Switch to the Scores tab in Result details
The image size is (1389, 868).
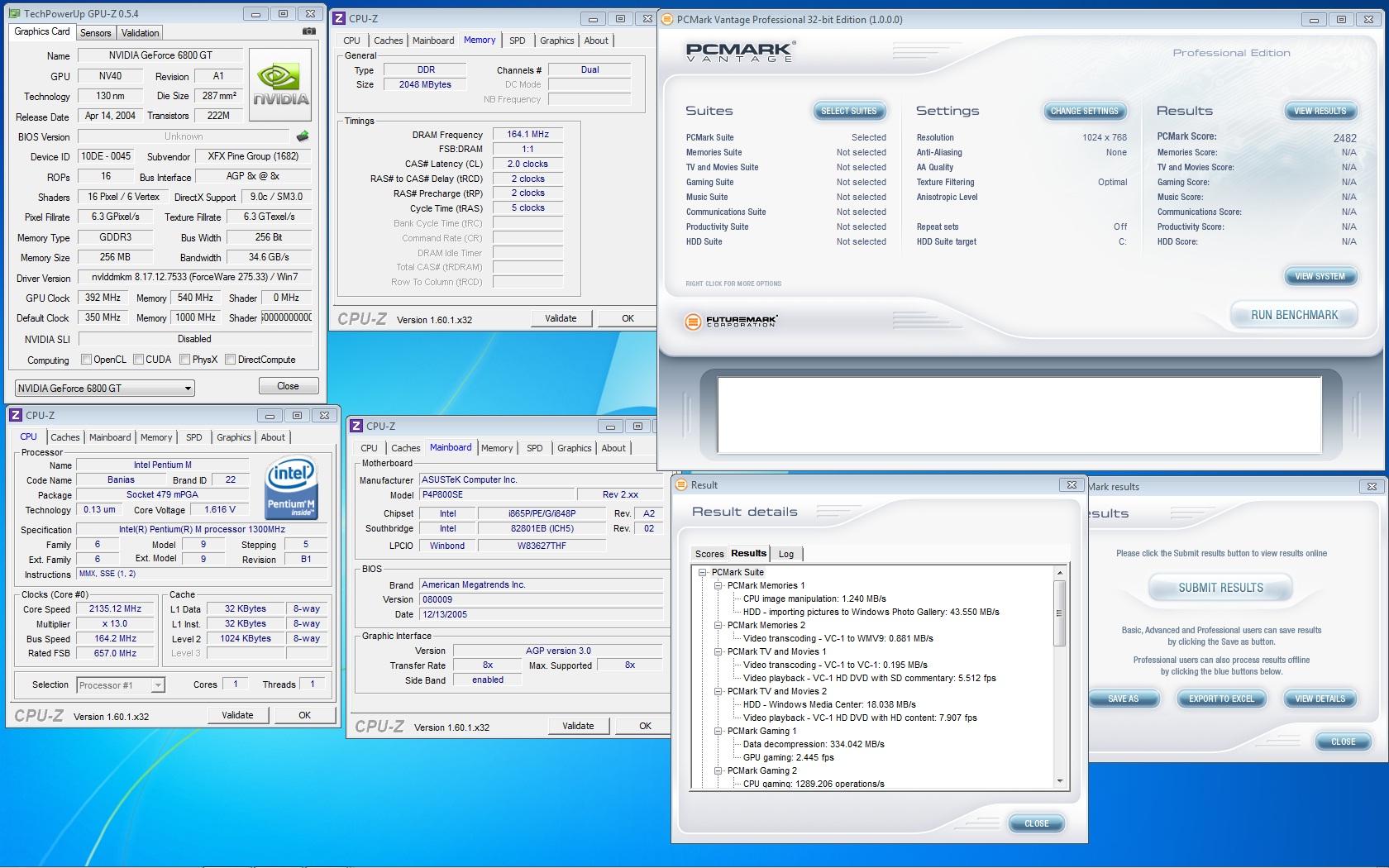(709, 554)
